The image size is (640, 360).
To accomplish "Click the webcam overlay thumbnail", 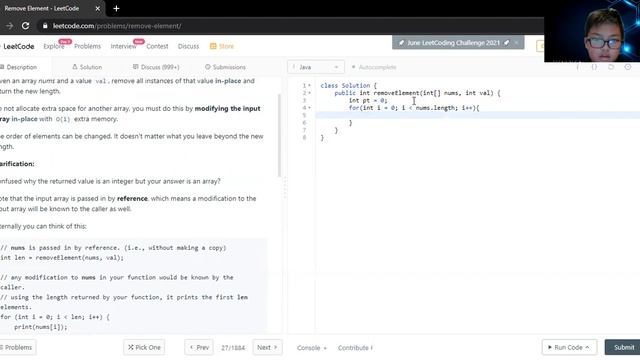I will [592, 31].
